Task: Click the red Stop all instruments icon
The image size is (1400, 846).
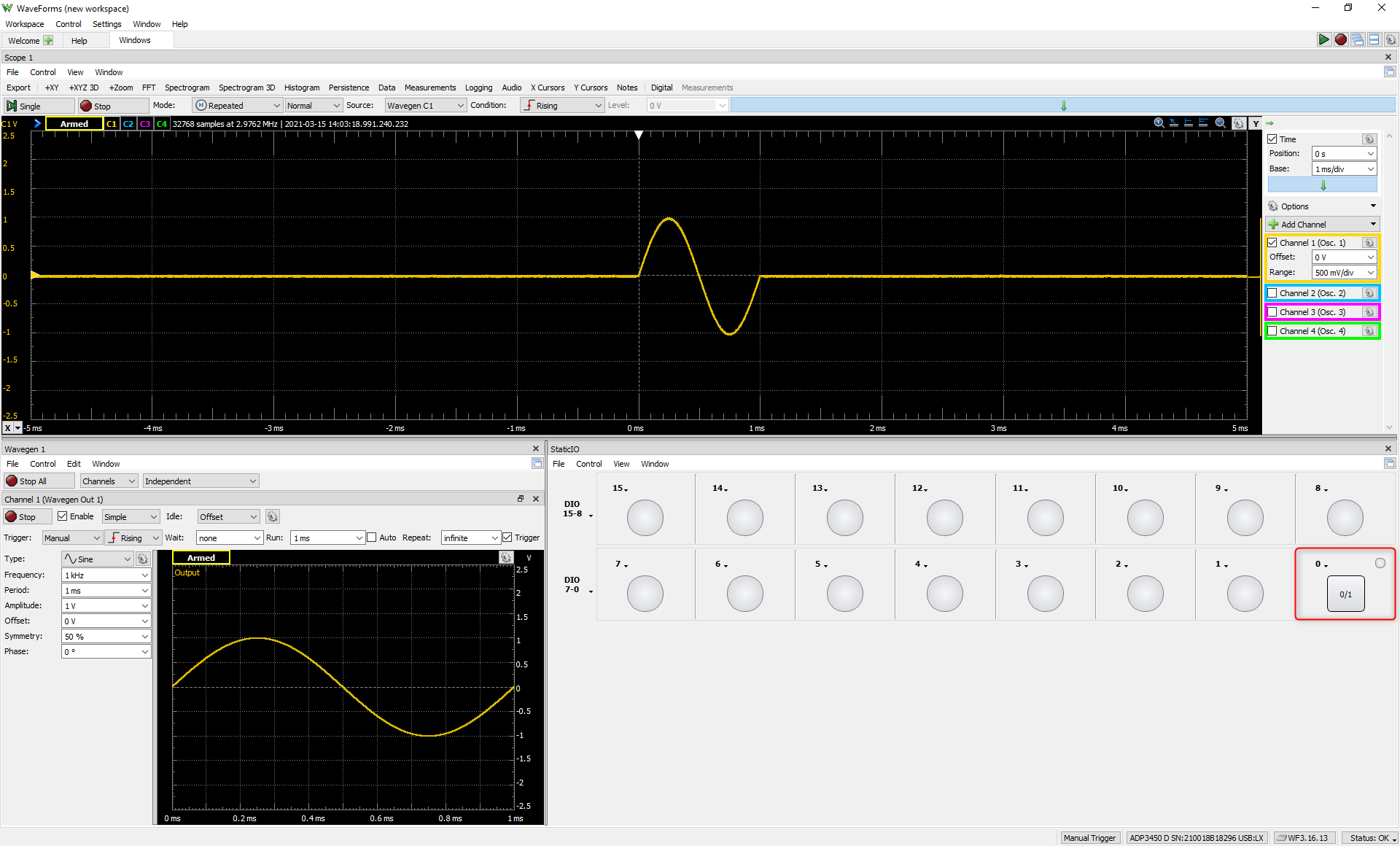Action: click(1340, 40)
